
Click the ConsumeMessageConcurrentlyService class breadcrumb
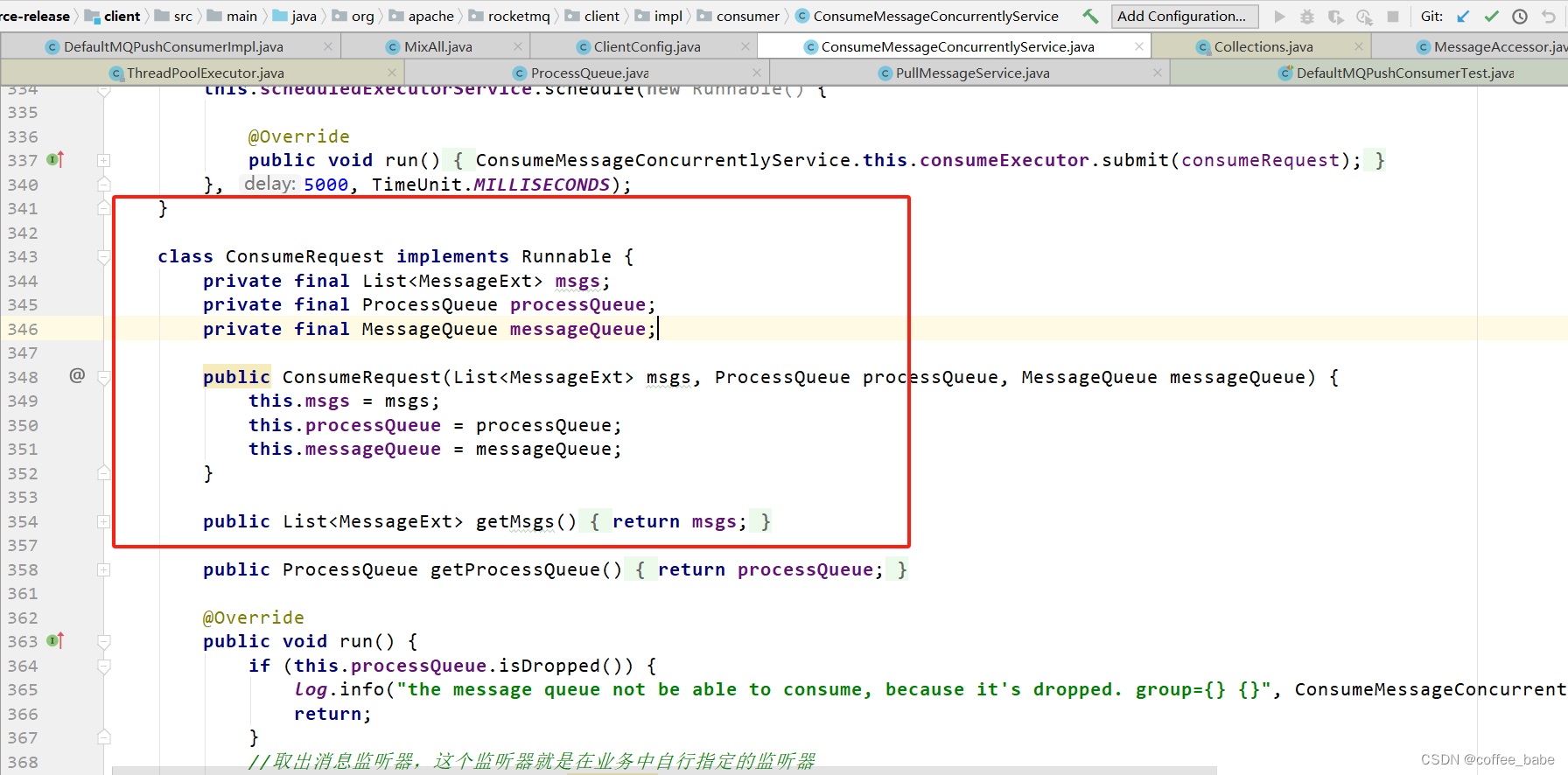point(927,16)
